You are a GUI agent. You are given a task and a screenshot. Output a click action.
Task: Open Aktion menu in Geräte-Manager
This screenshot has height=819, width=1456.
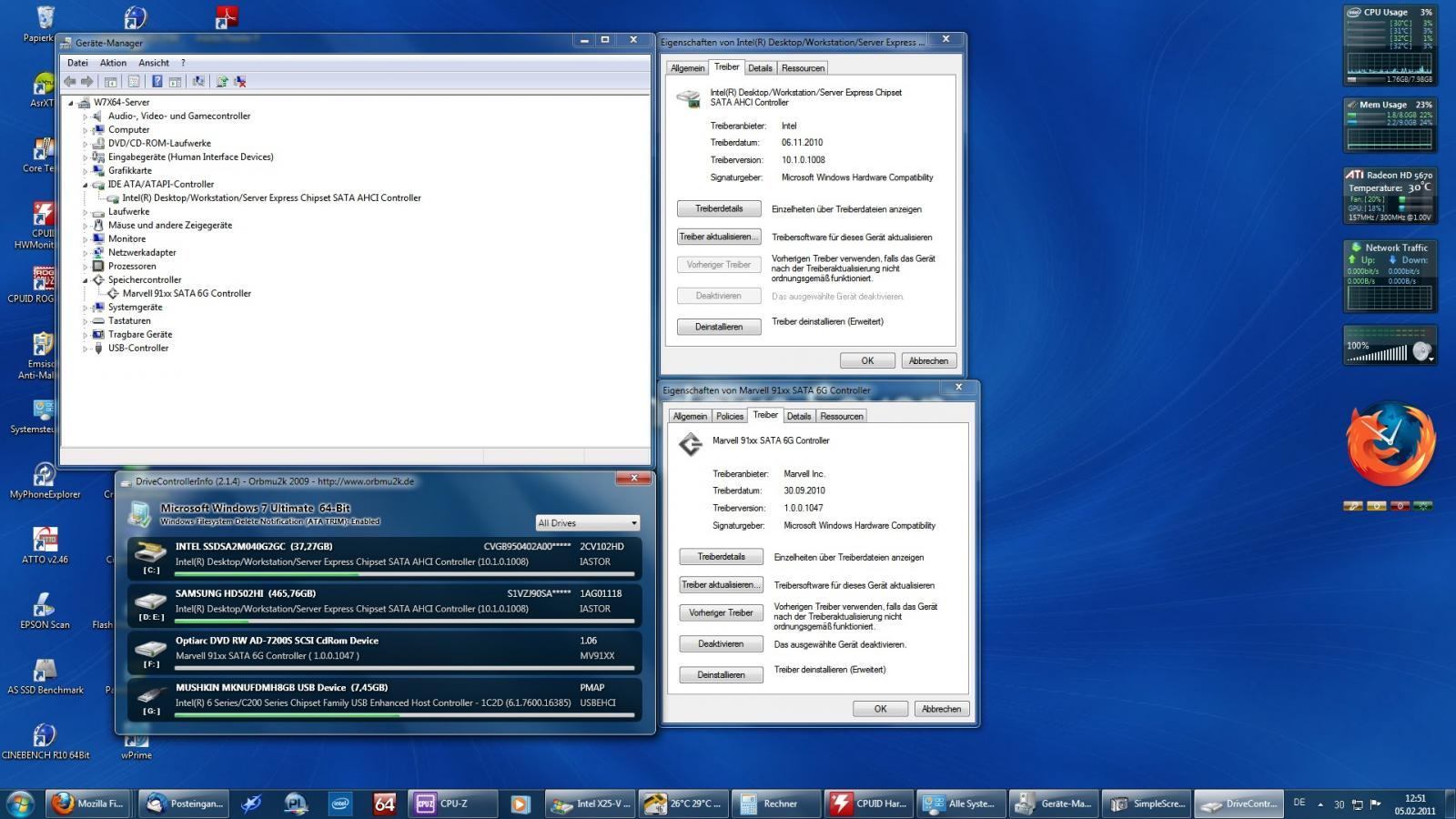tap(113, 63)
